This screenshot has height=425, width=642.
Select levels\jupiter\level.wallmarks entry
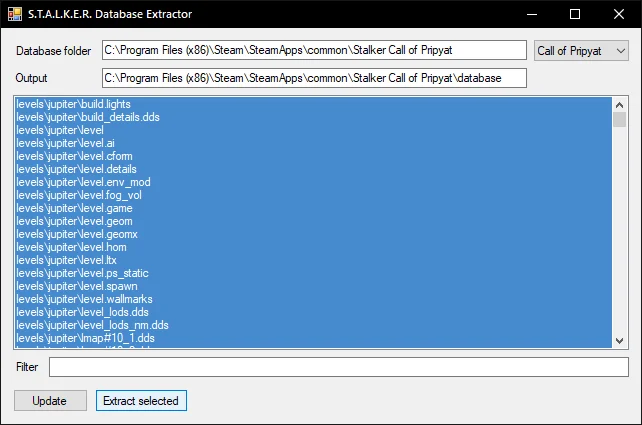(x=313, y=299)
